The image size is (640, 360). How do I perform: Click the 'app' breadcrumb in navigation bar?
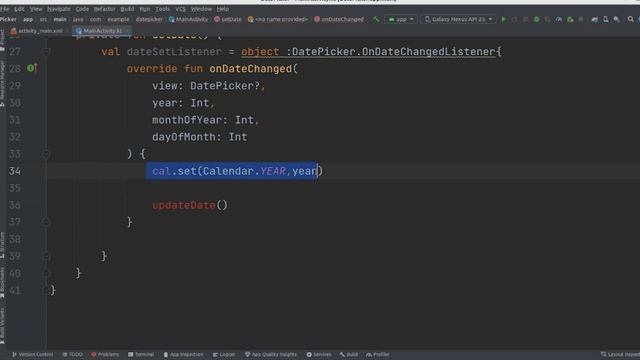coord(28,19)
